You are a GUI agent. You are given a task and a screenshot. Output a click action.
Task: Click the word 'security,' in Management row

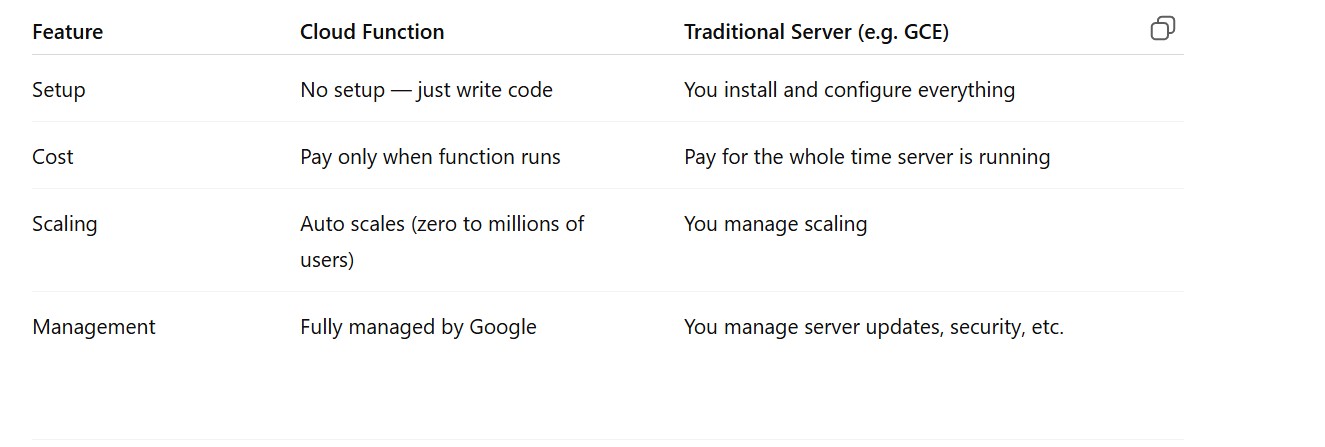point(986,327)
